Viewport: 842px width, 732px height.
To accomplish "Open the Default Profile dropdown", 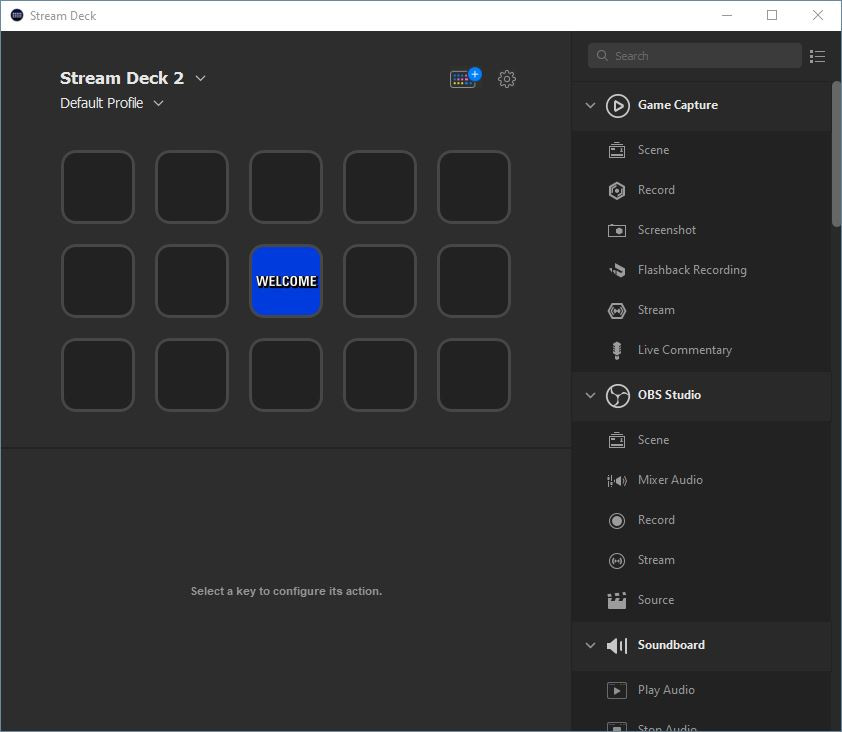I will (x=158, y=103).
